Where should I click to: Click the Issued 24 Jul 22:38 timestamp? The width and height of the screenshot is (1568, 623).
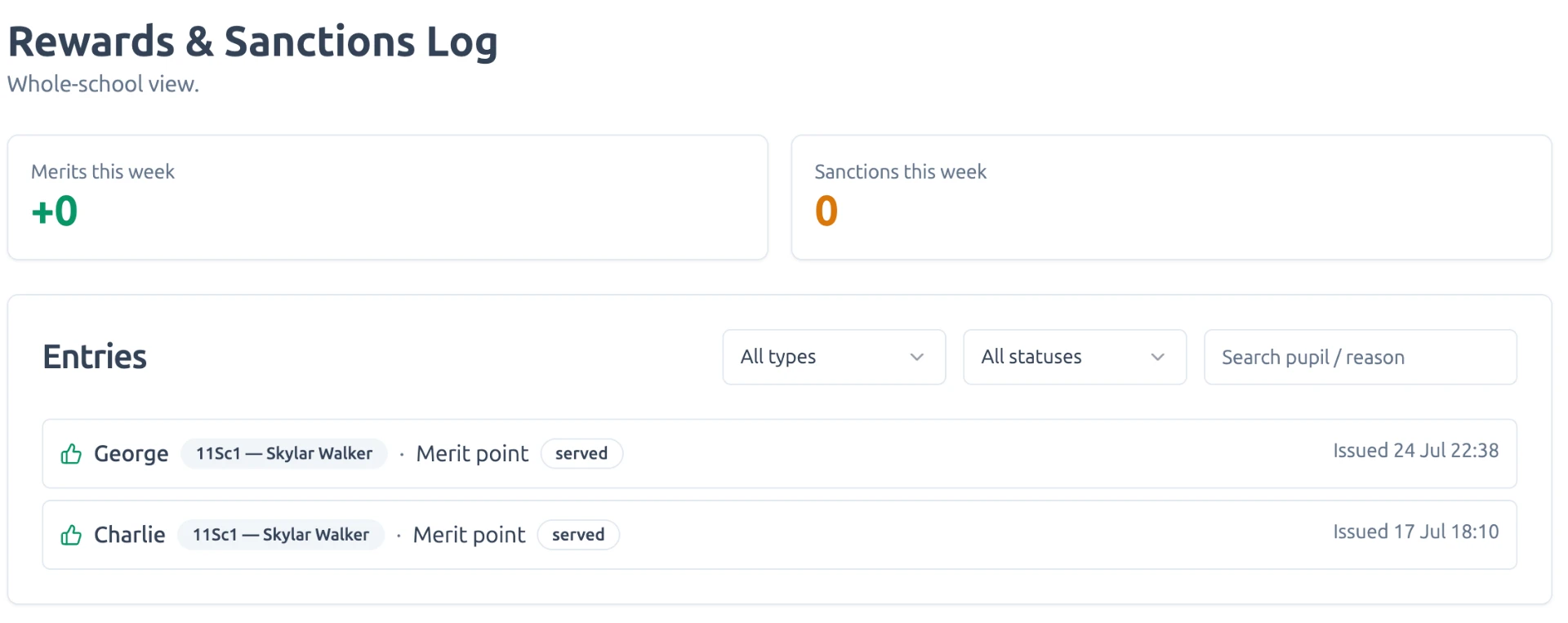point(1416,451)
